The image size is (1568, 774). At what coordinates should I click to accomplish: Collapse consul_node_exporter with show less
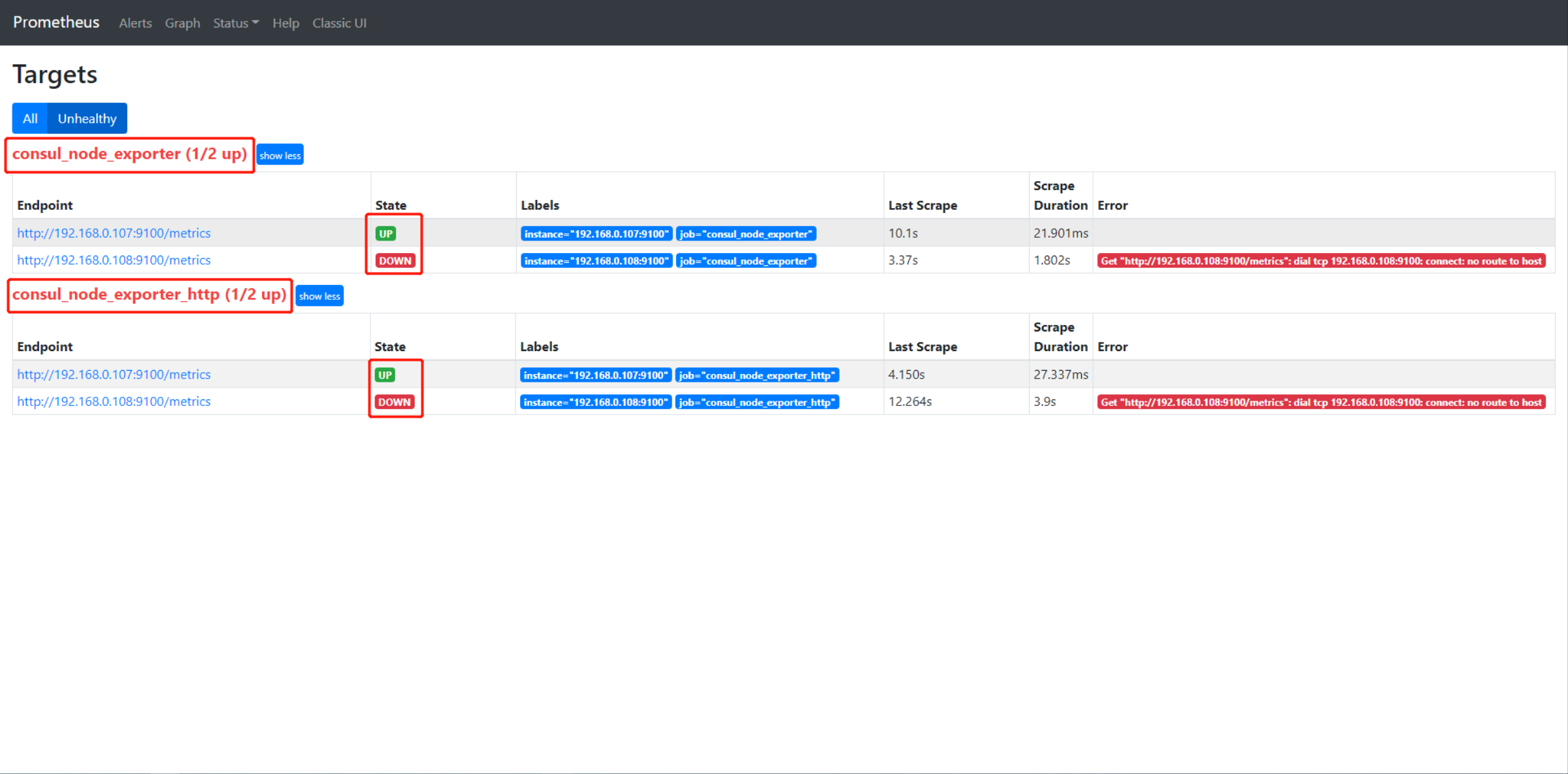[x=280, y=155]
